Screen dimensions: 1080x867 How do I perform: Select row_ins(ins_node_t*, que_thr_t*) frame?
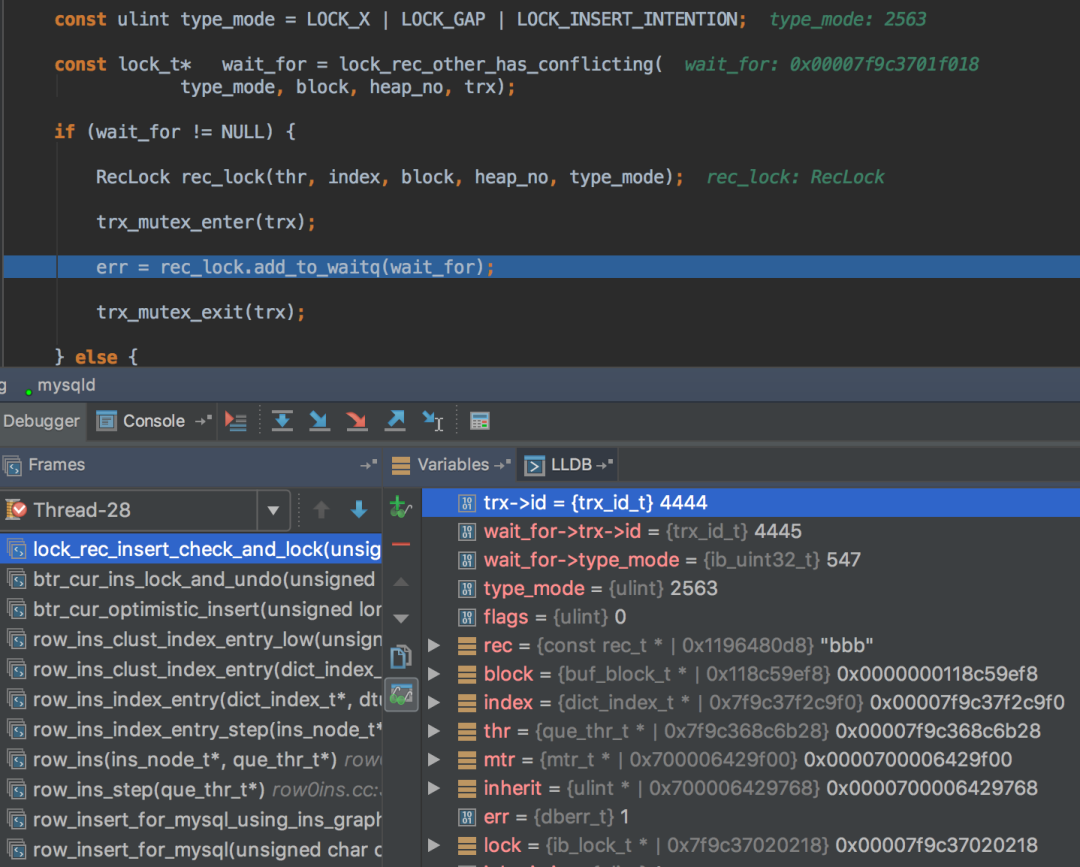(191, 760)
